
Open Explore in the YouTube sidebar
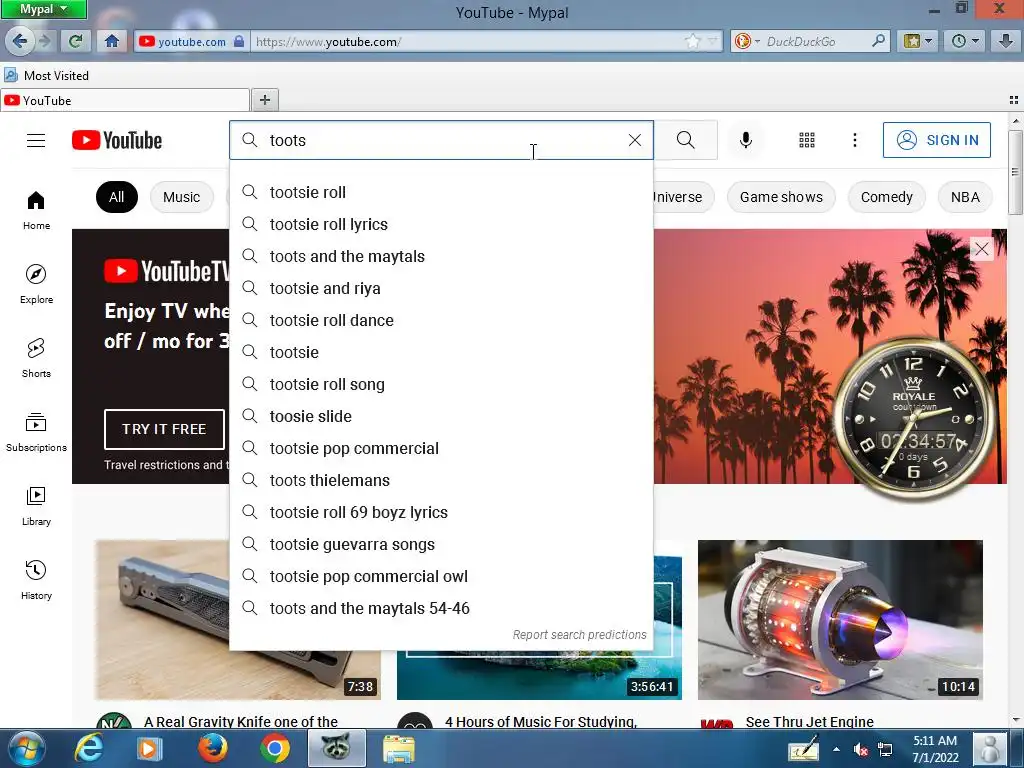(x=36, y=283)
